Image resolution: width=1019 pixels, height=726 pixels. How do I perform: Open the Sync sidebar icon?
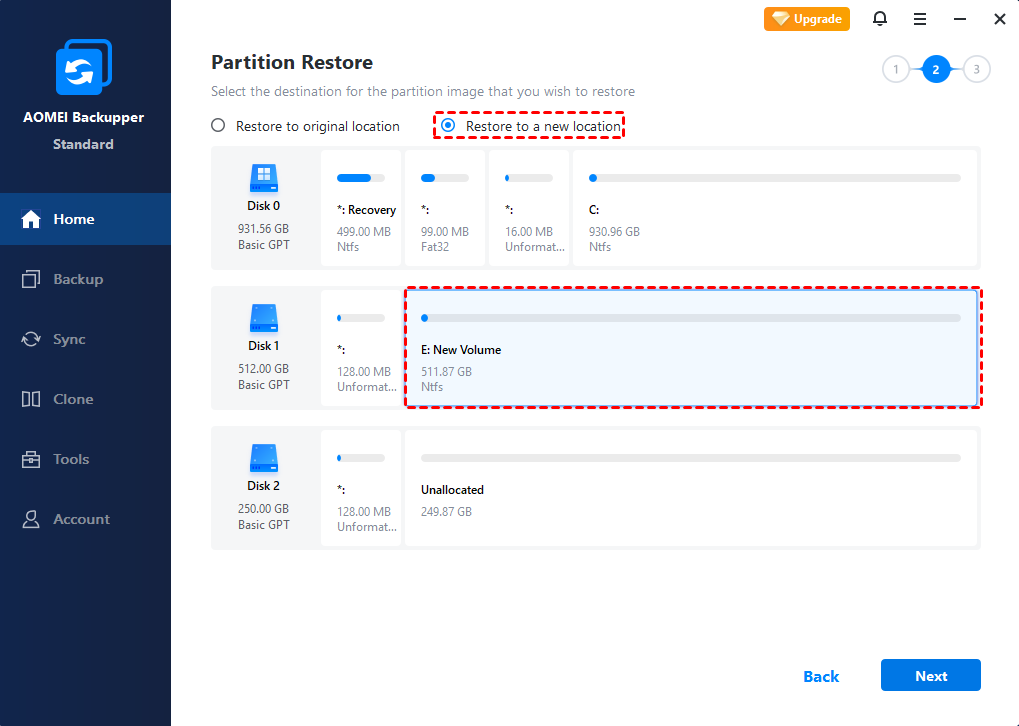point(31,339)
